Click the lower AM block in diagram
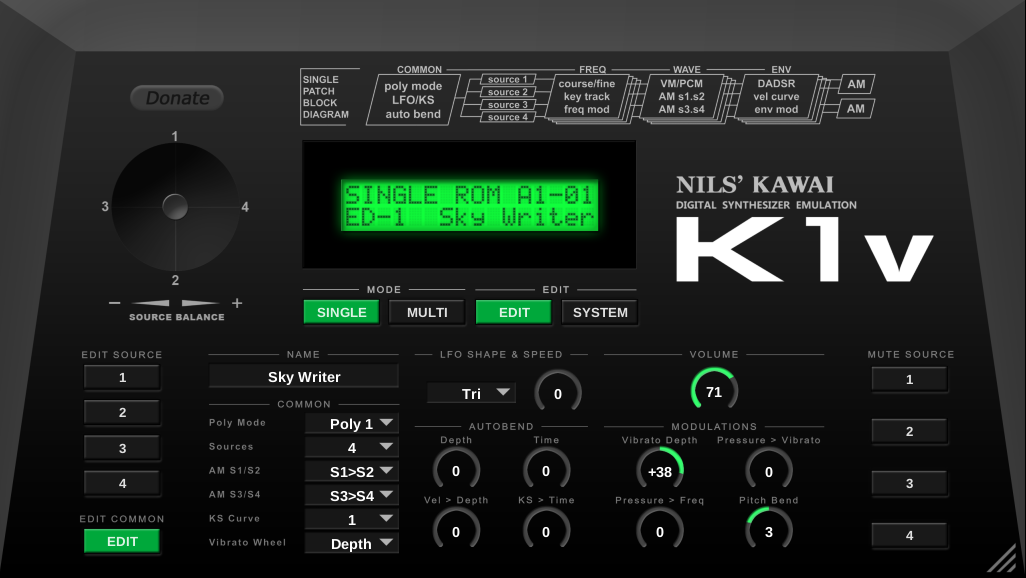This screenshot has height=578, width=1026. tap(856, 109)
